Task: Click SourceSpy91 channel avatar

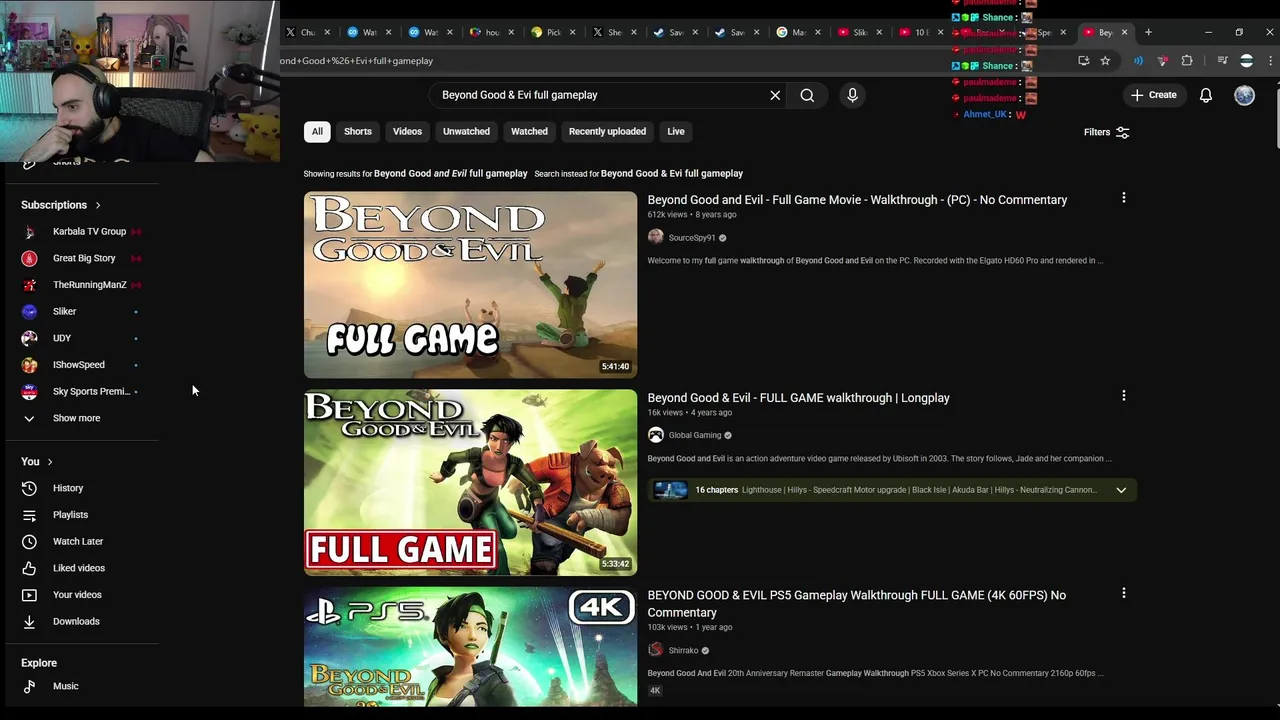Action: 655,237
